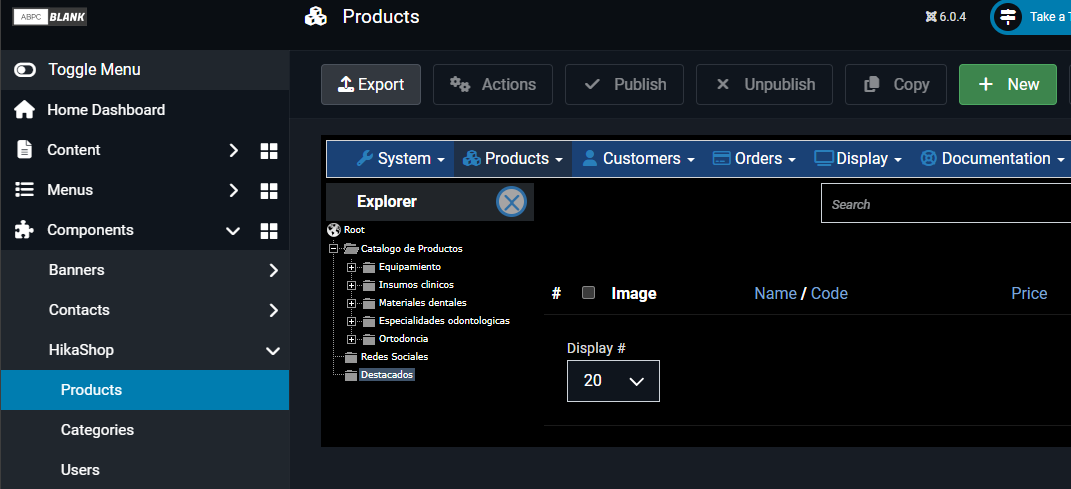Close the Explorer panel with X icon

coord(511,202)
